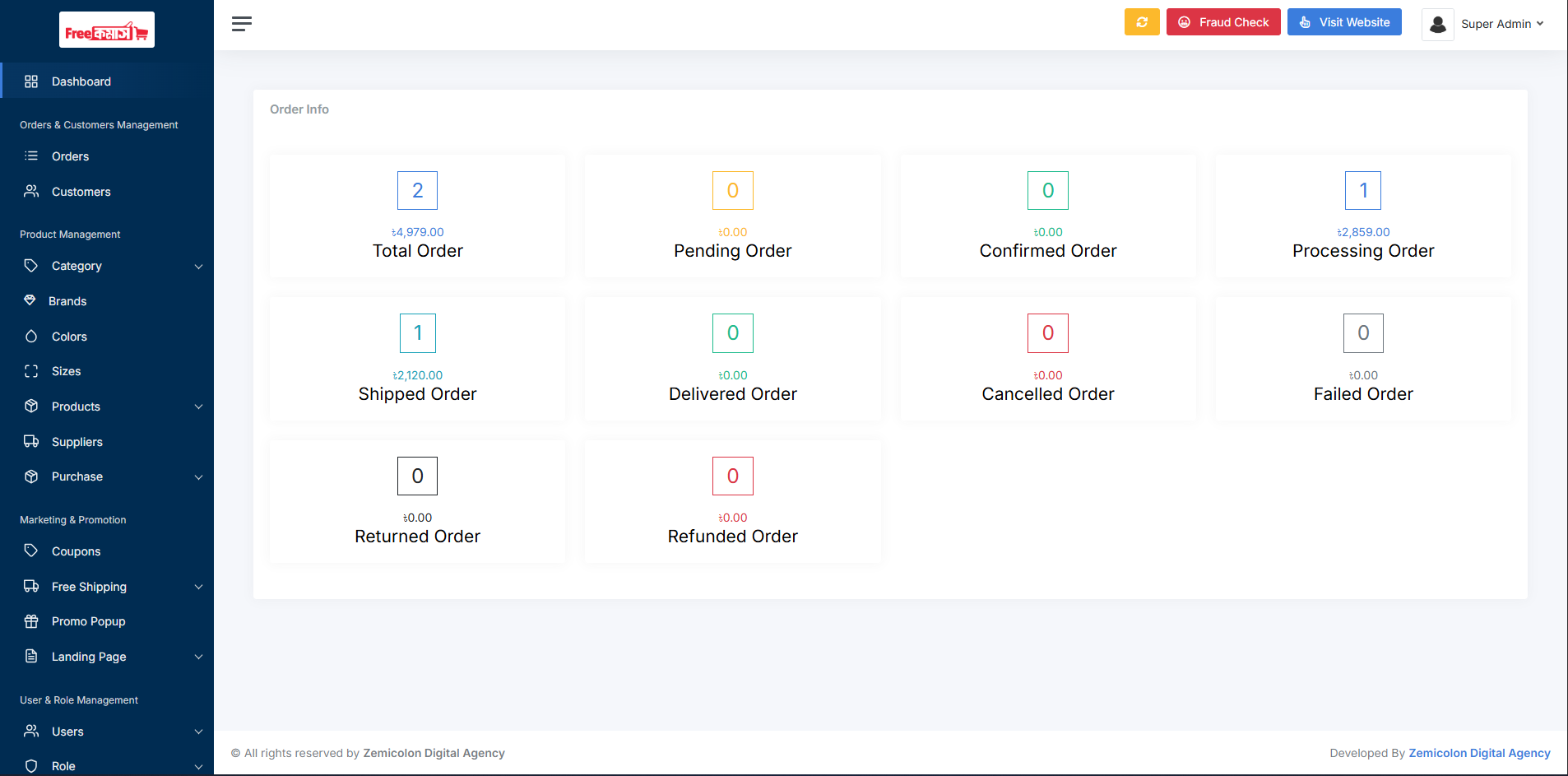The width and height of the screenshot is (1568, 776).
Task: Expand the Purchase submenu chevron
Action: coord(198,477)
